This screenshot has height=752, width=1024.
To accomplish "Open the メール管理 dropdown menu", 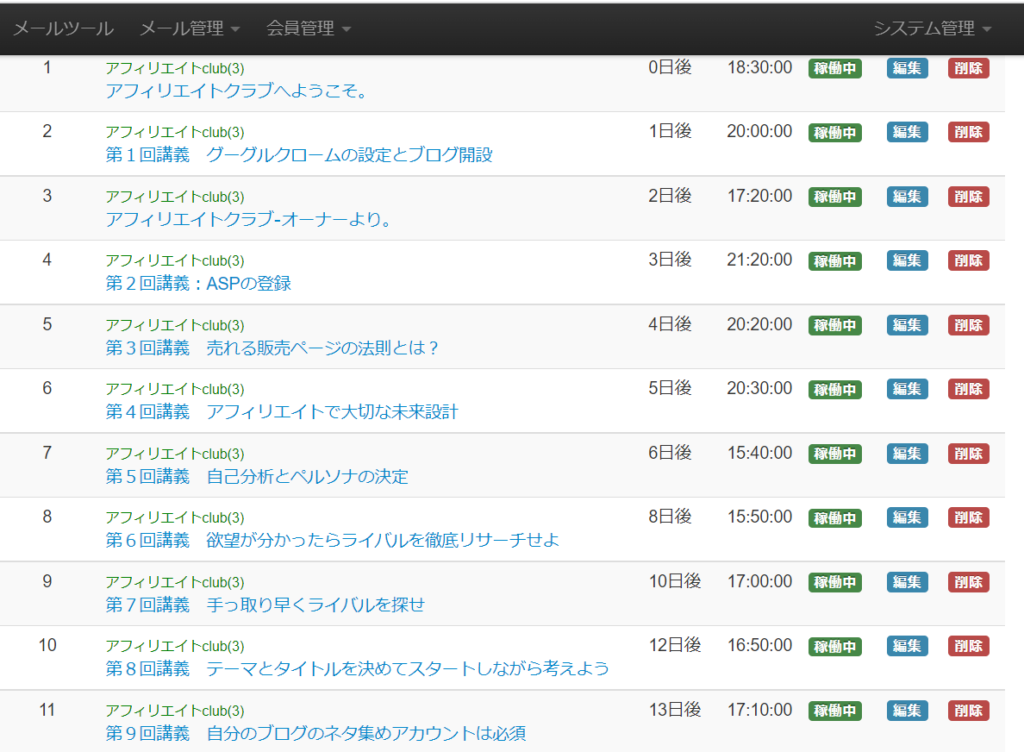I will (189, 28).
